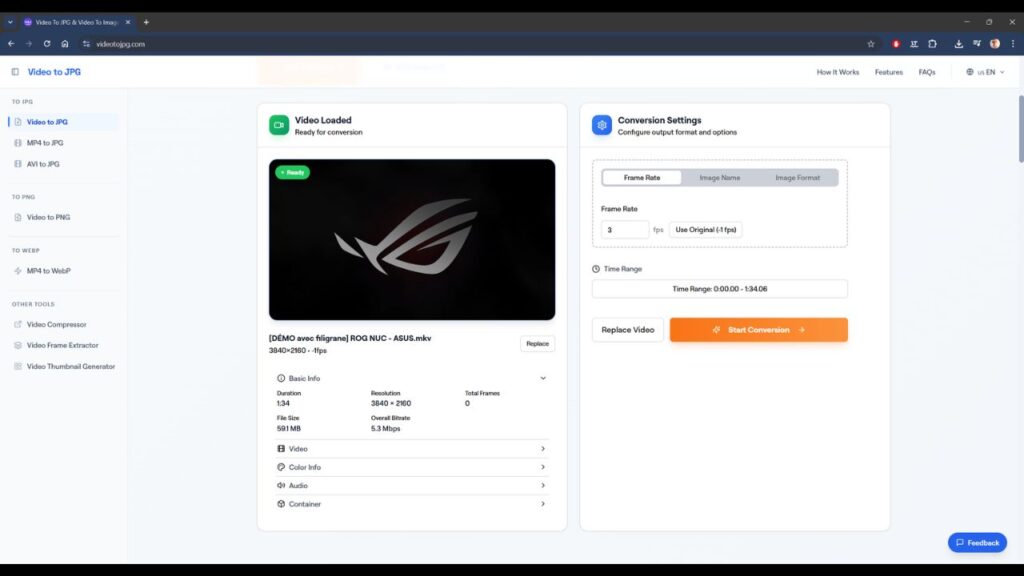
Task: Open the How It Works menu item
Action: [837, 72]
